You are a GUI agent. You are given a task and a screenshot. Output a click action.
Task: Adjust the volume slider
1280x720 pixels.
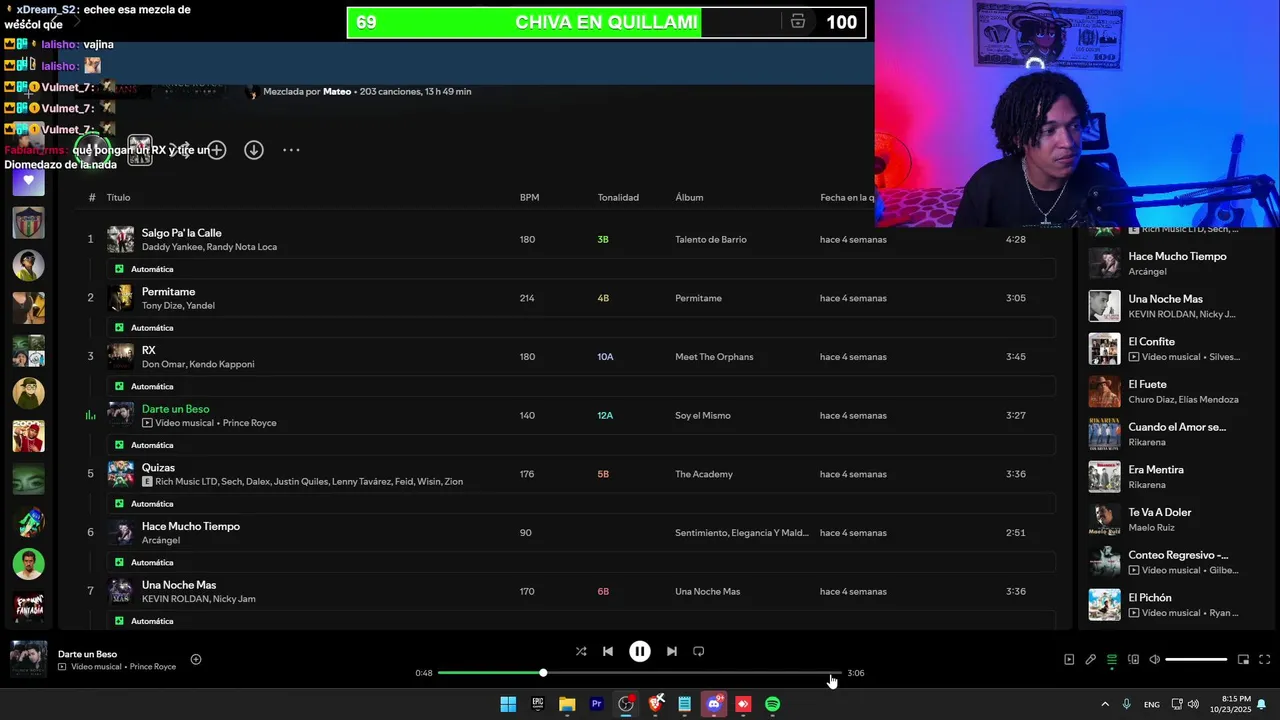tap(1196, 660)
